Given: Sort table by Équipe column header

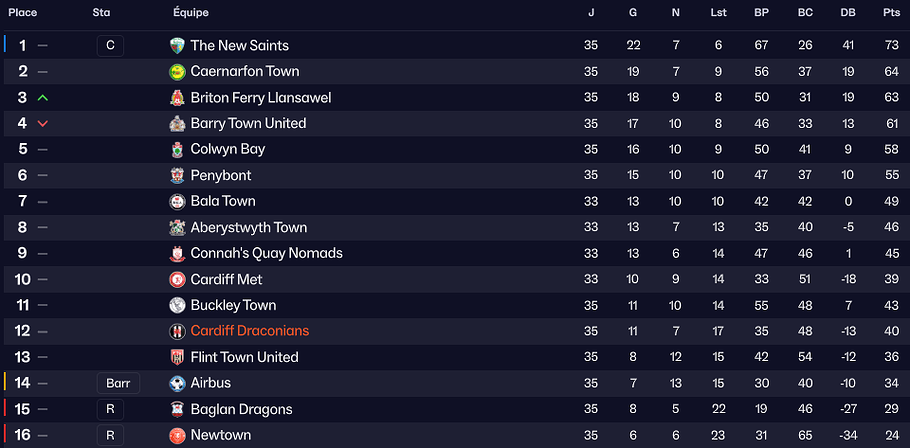Looking at the screenshot, I should [x=191, y=13].
